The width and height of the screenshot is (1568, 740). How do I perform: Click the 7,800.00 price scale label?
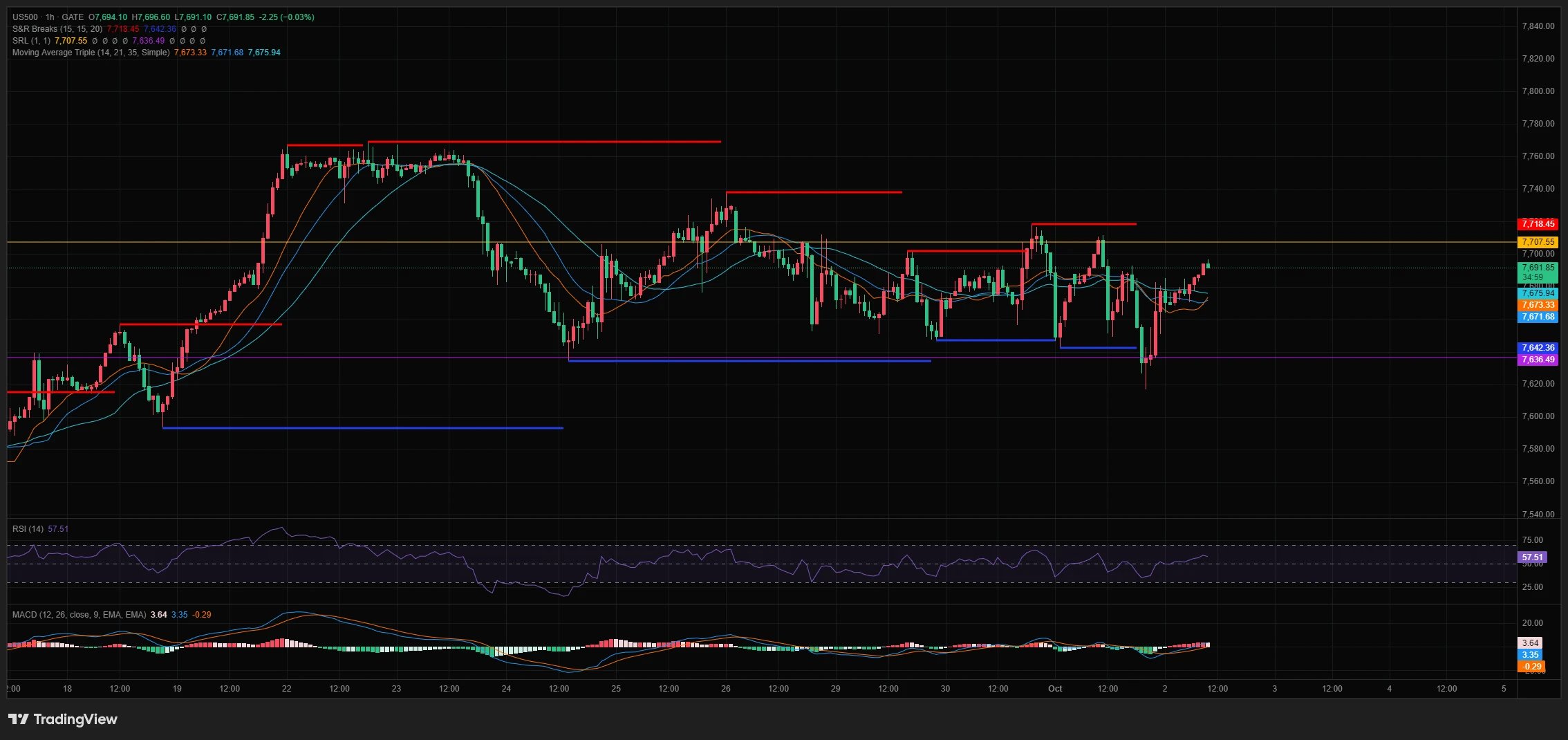tap(1538, 91)
